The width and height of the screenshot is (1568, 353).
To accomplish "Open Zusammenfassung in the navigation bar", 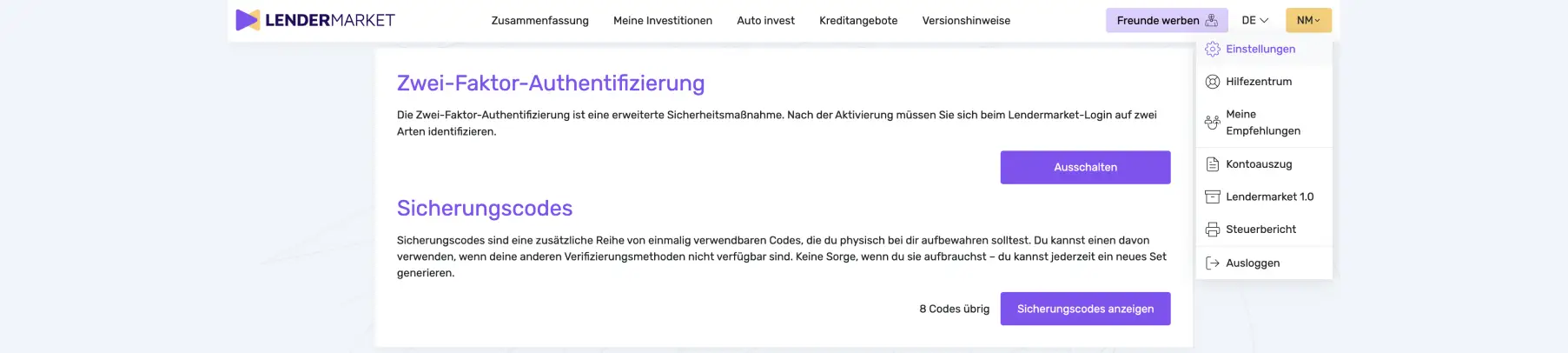I will pos(539,21).
